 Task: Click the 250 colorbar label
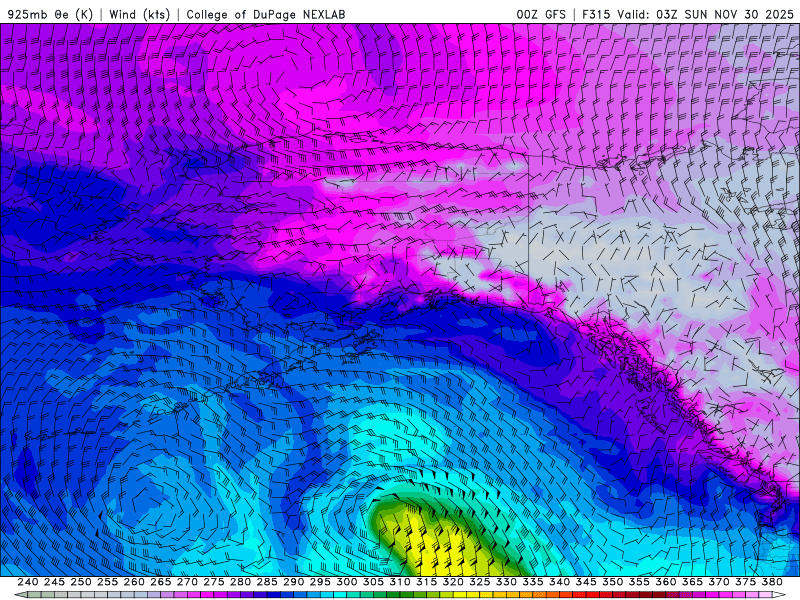click(x=81, y=582)
